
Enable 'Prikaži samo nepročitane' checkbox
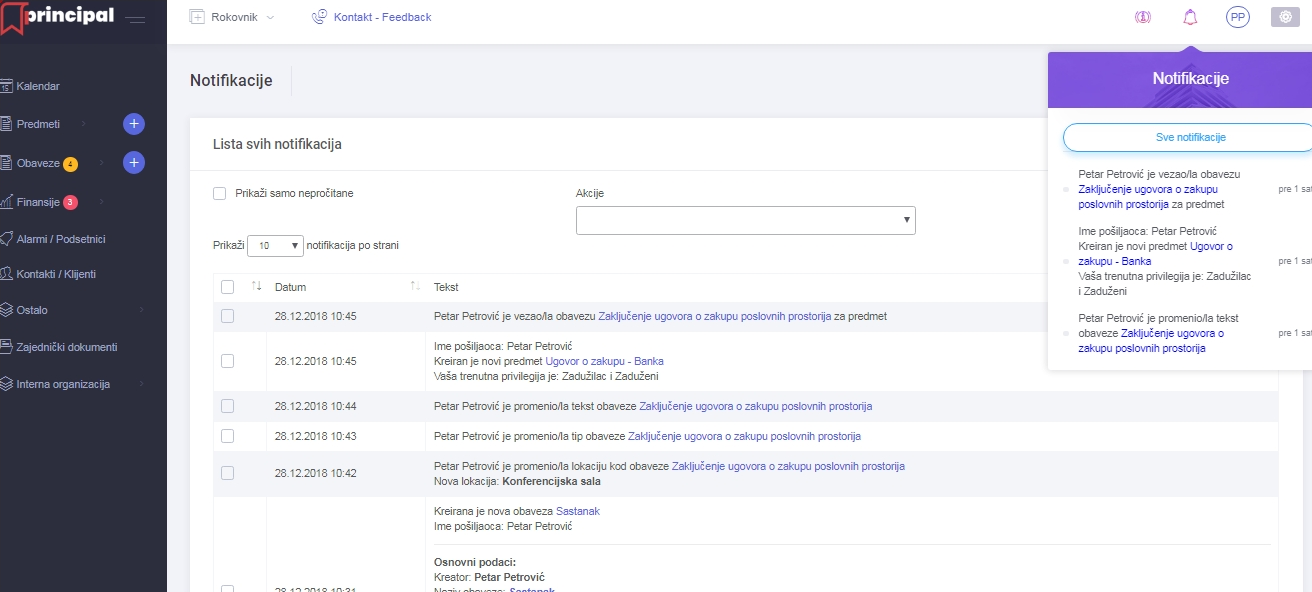pyautogui.click(x=220, y=193)
